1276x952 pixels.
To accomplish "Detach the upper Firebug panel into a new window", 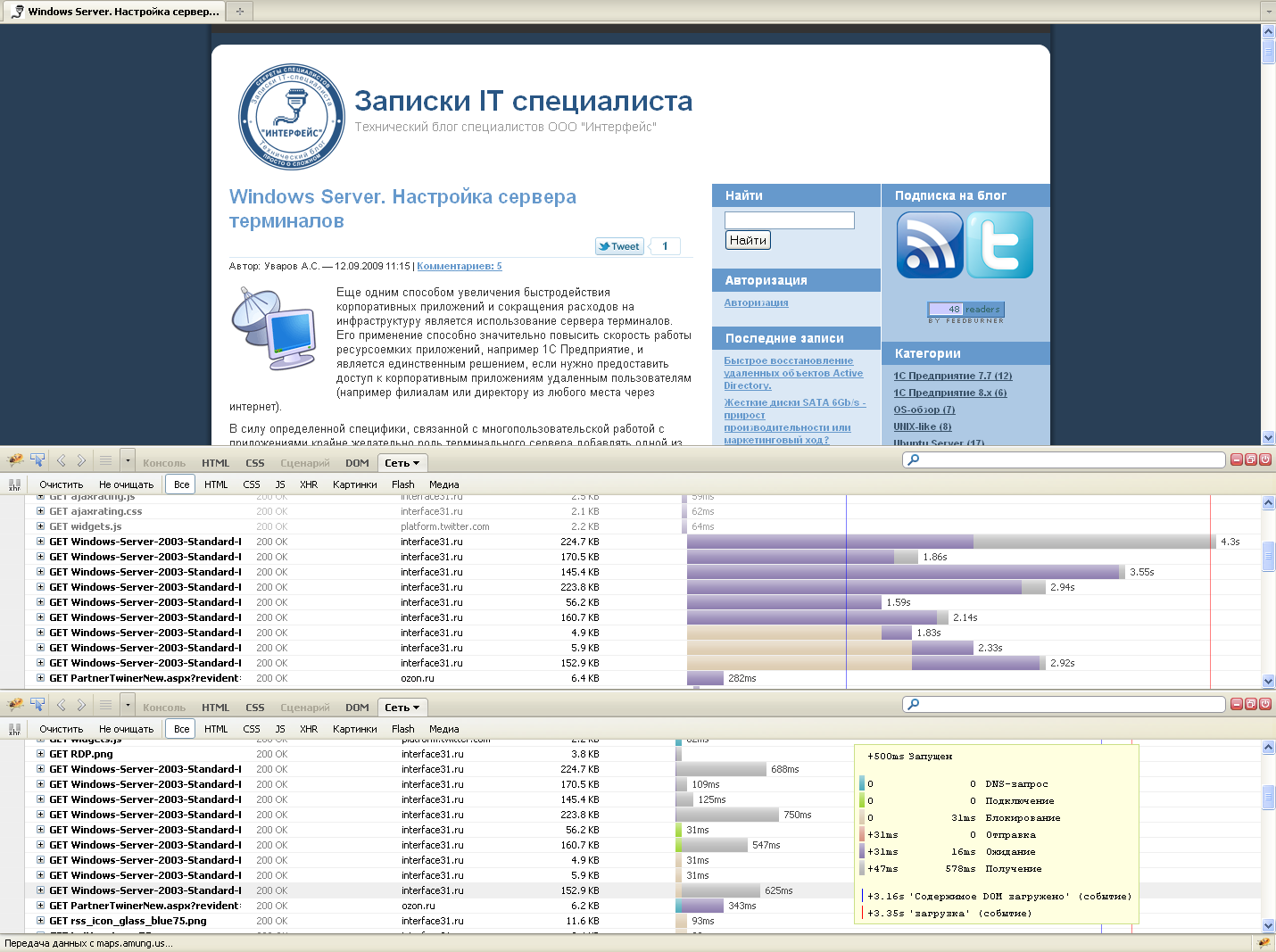I will pos(1251,459).
